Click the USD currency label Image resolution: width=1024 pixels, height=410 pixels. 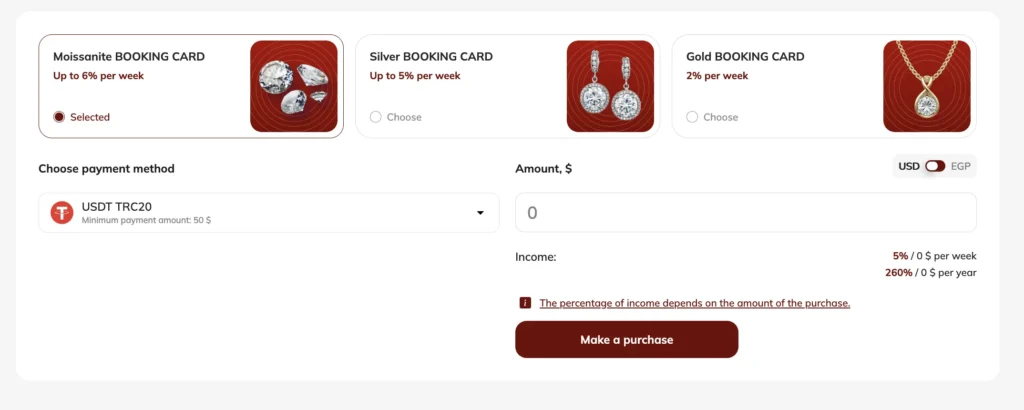pyautogui.click(x=908, y=166)
